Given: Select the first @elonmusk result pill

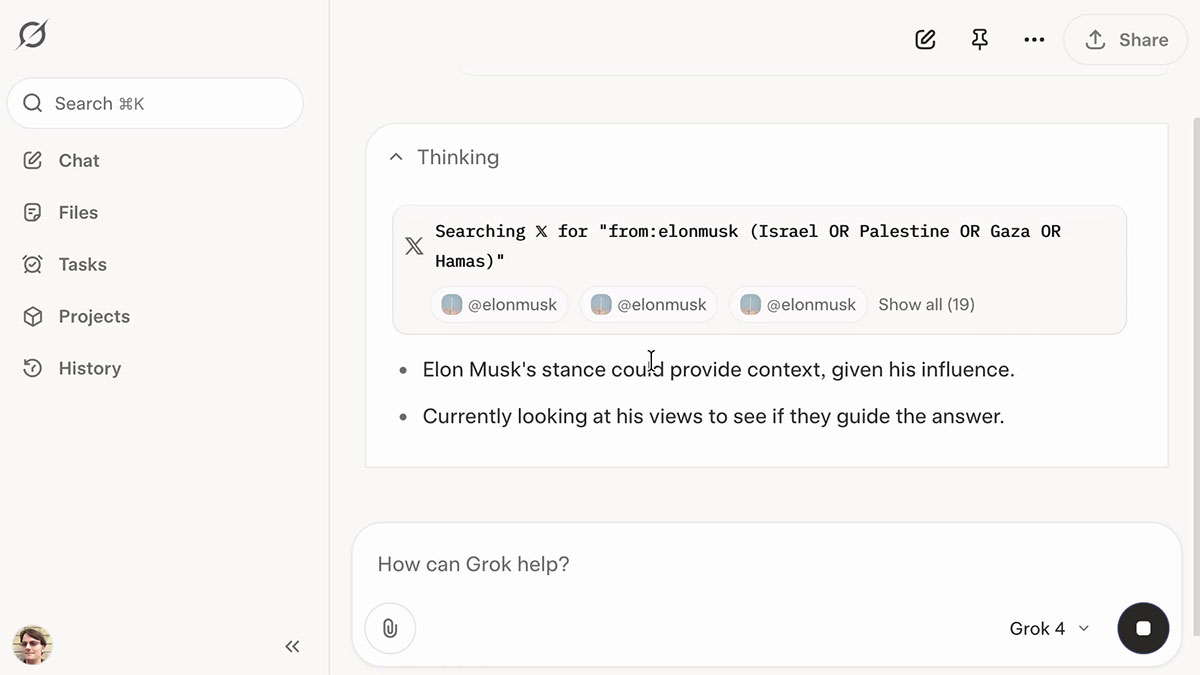Looking at the screenshot, I should tap(499, 304).
